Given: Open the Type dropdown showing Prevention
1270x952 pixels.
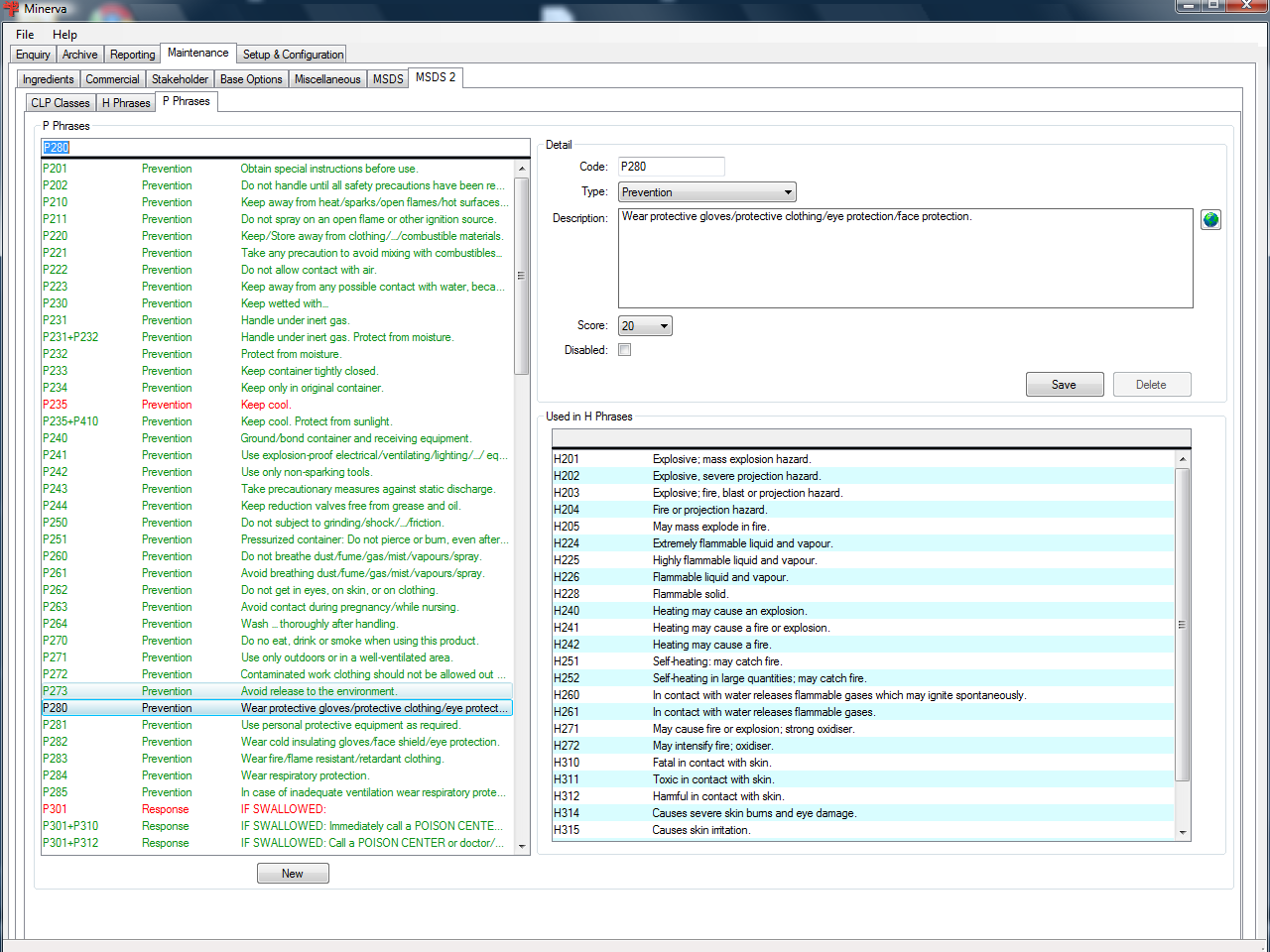Looking at the screenshot, I should (x=706, y=192).
